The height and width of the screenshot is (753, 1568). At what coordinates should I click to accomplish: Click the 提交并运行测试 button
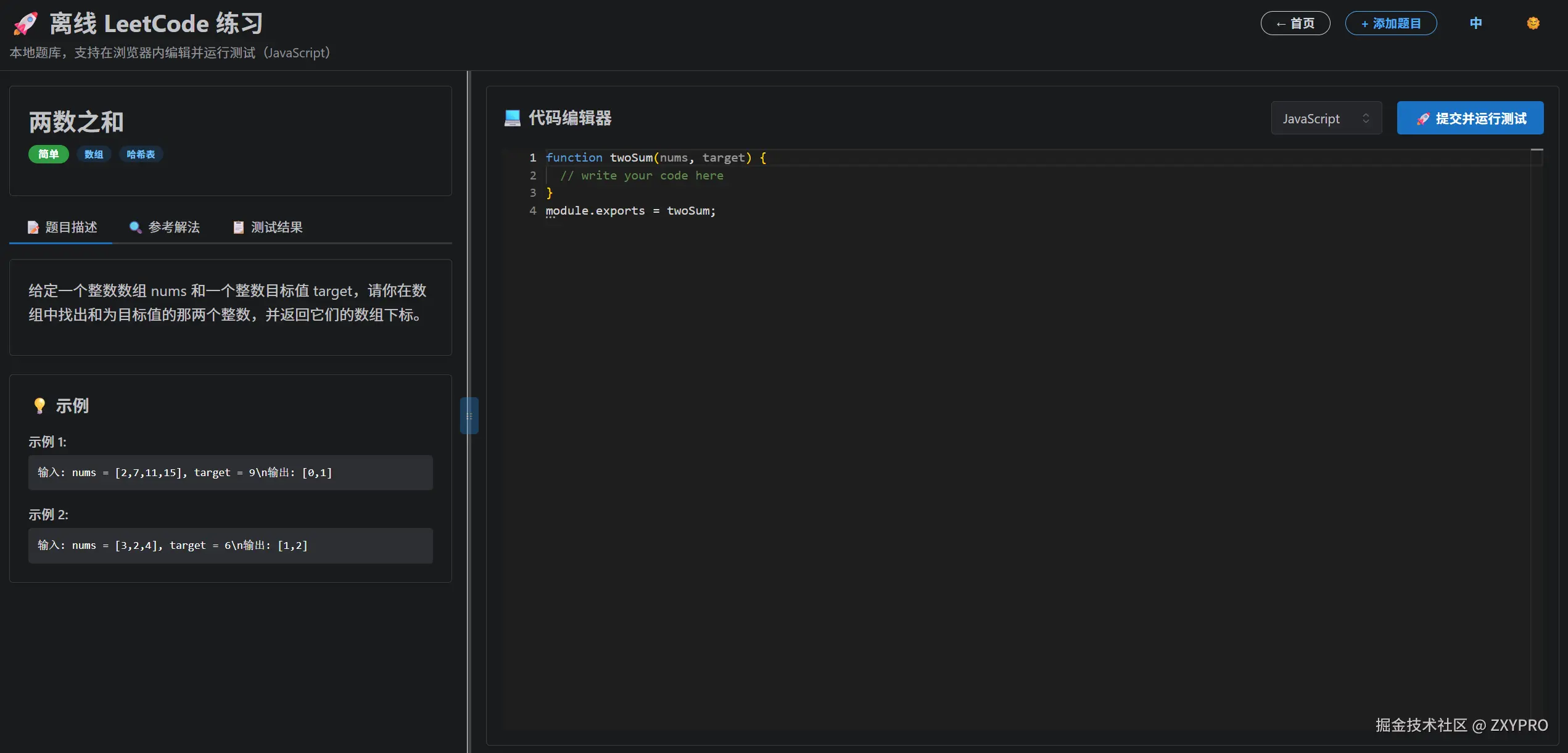point(1470,118)
